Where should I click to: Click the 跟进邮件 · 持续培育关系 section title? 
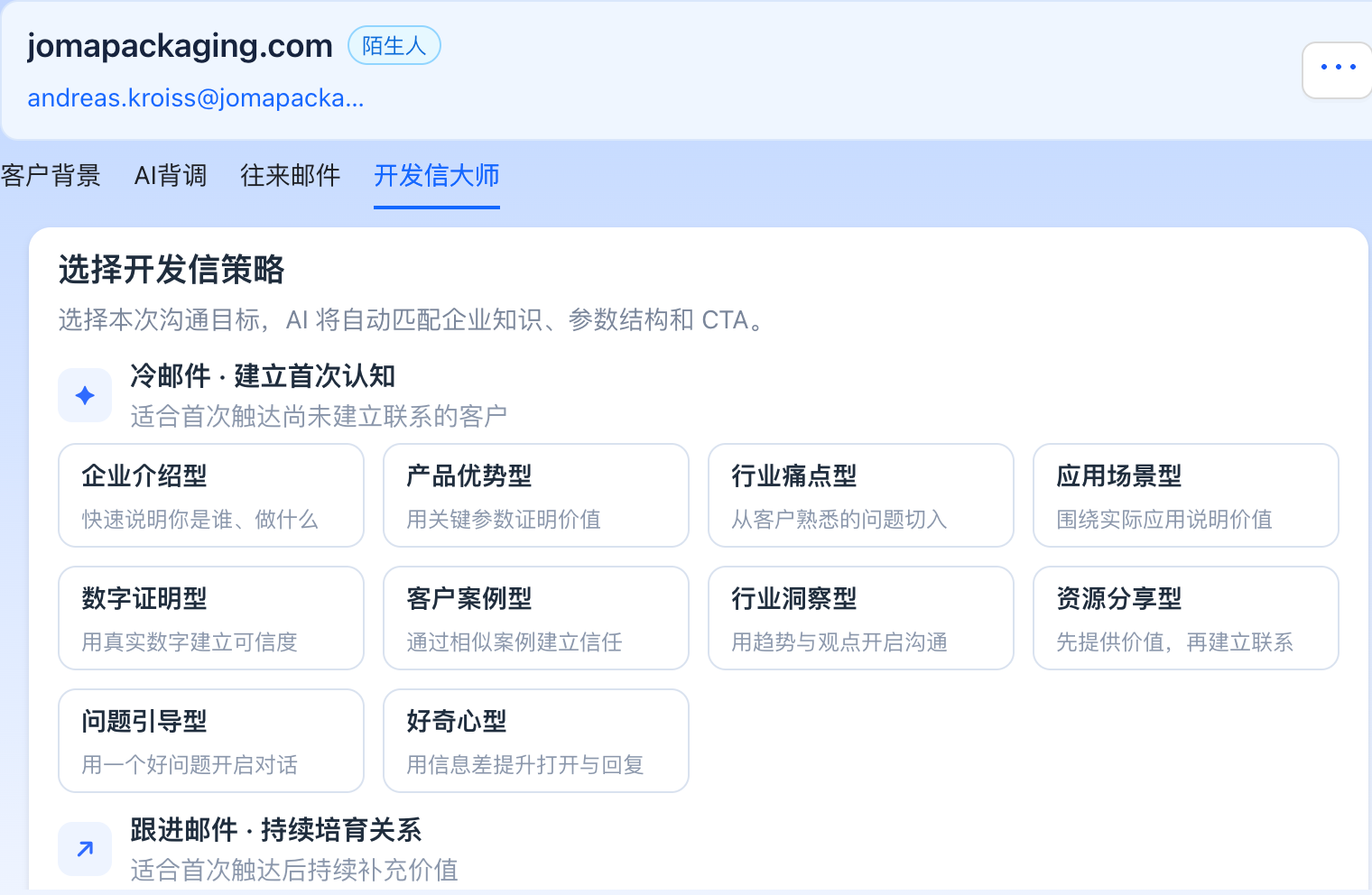[276, 829]
